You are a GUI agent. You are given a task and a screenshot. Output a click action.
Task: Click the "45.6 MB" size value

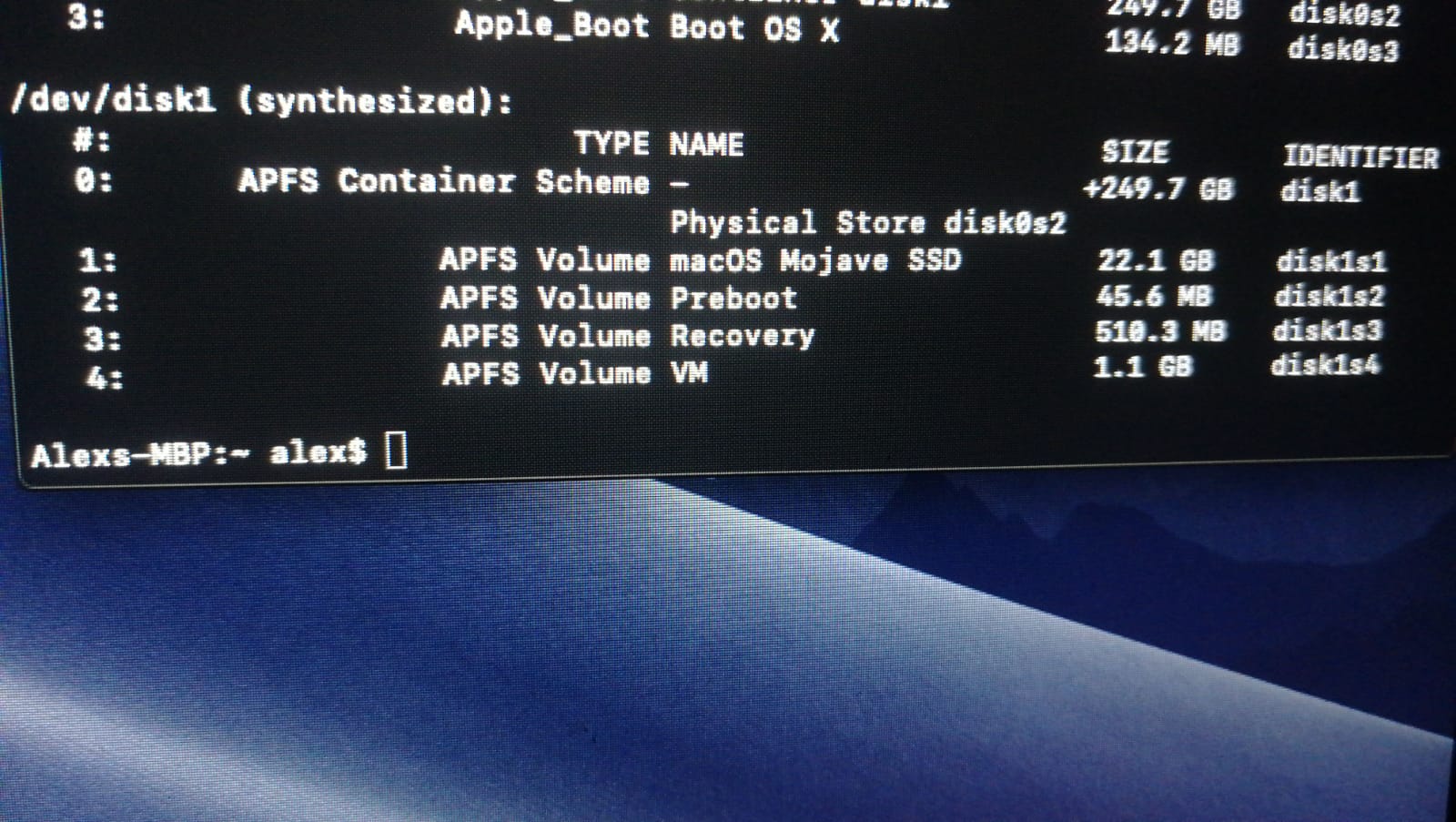pos(1154,297)
